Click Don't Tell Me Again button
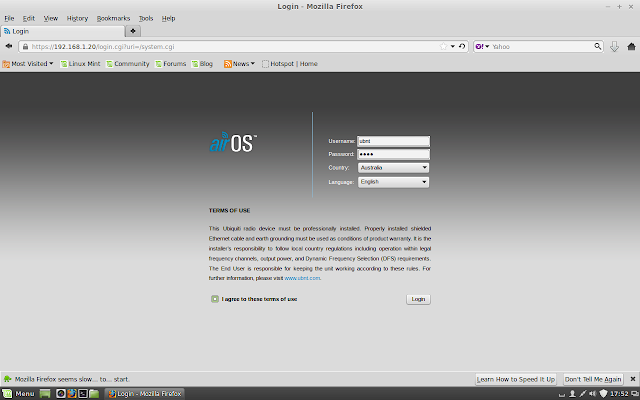 pos(593,379)
